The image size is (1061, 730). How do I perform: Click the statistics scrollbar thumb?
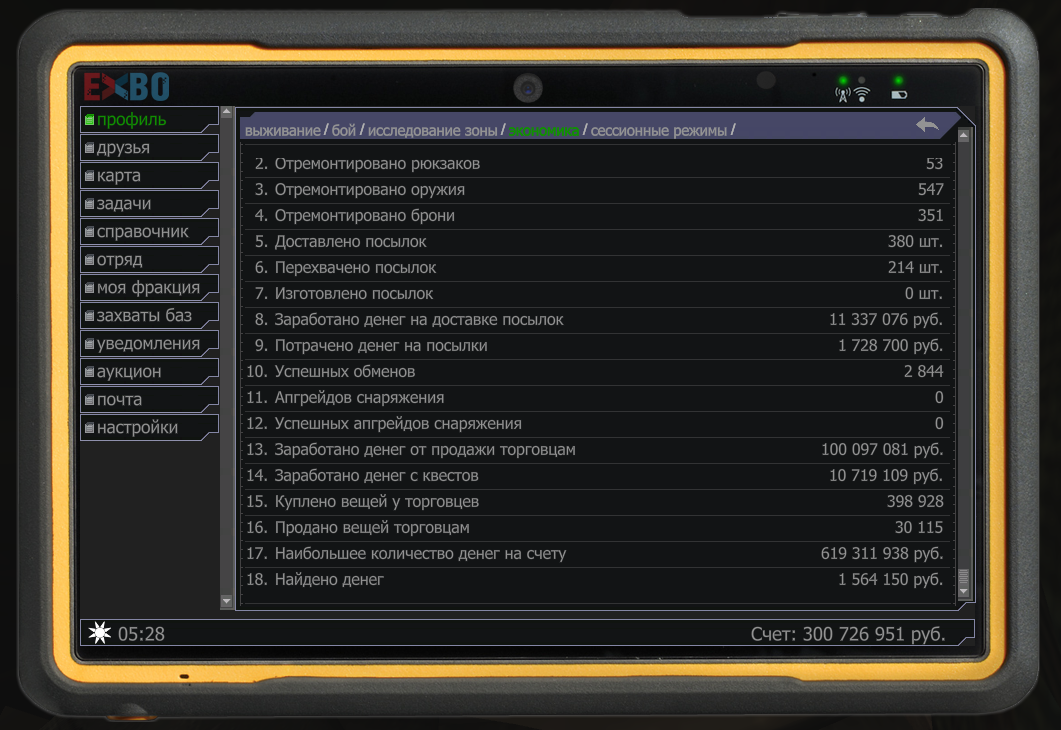964,577
